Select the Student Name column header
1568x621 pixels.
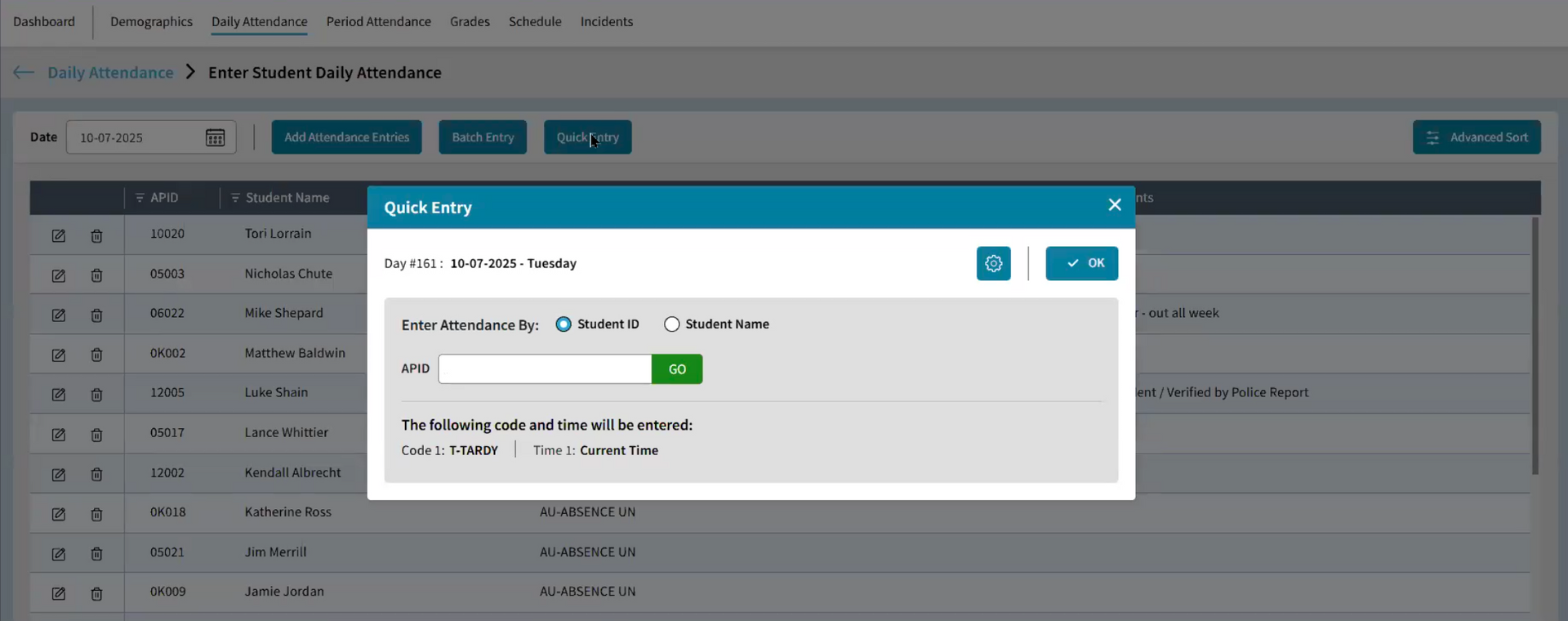(x=287, y=198)
